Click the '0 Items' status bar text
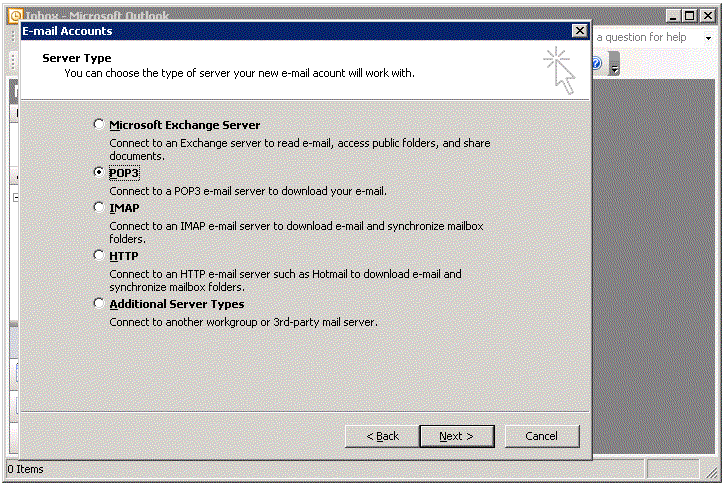724x485 pixels. click(x=25, y=469)
